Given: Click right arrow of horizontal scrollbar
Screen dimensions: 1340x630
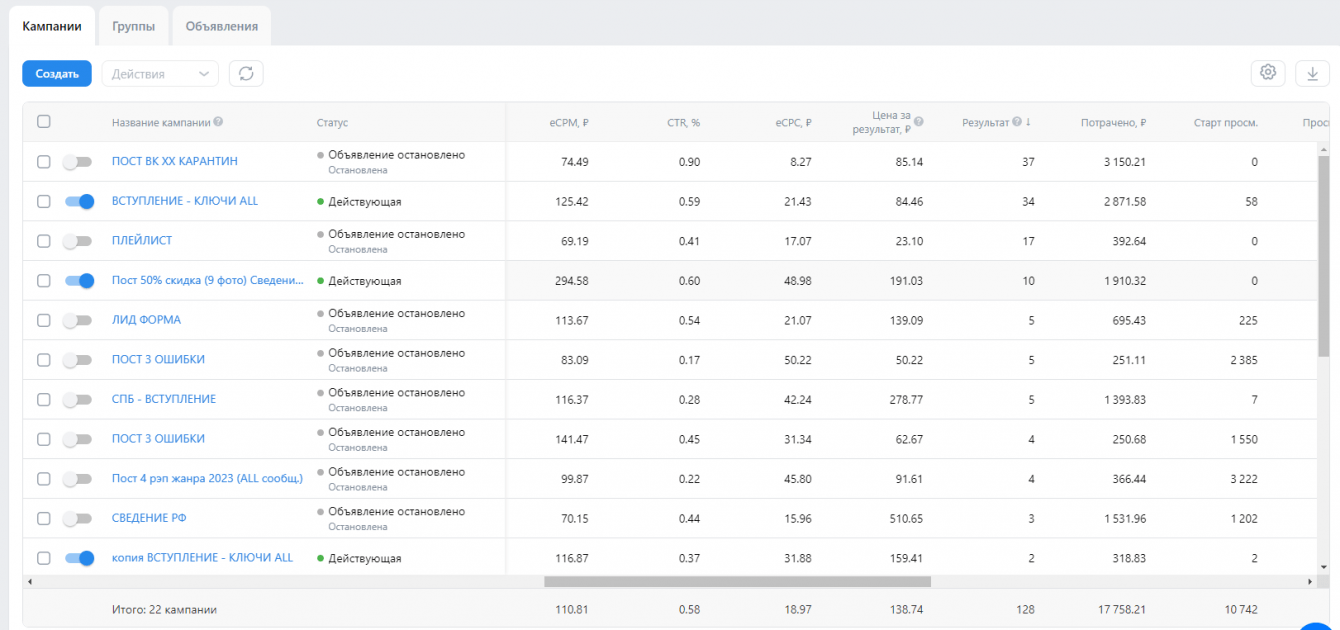Looking at the screenshot, I should pyautogui.click(x=1310, y=581).
